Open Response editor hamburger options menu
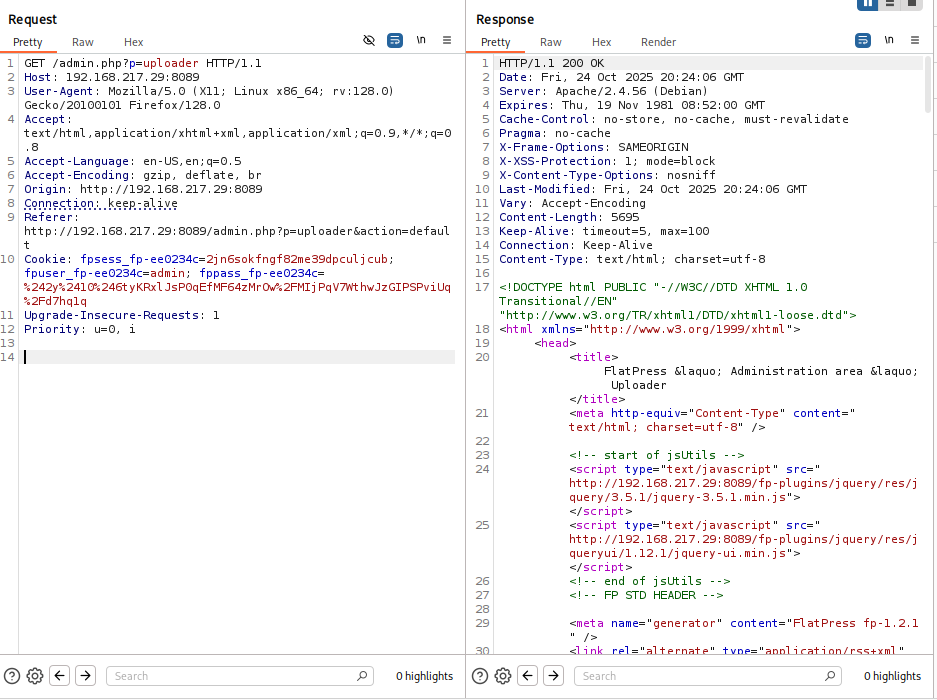Image resolution: width=937 pixels, height=700 pixels. [x=915, y=41]
